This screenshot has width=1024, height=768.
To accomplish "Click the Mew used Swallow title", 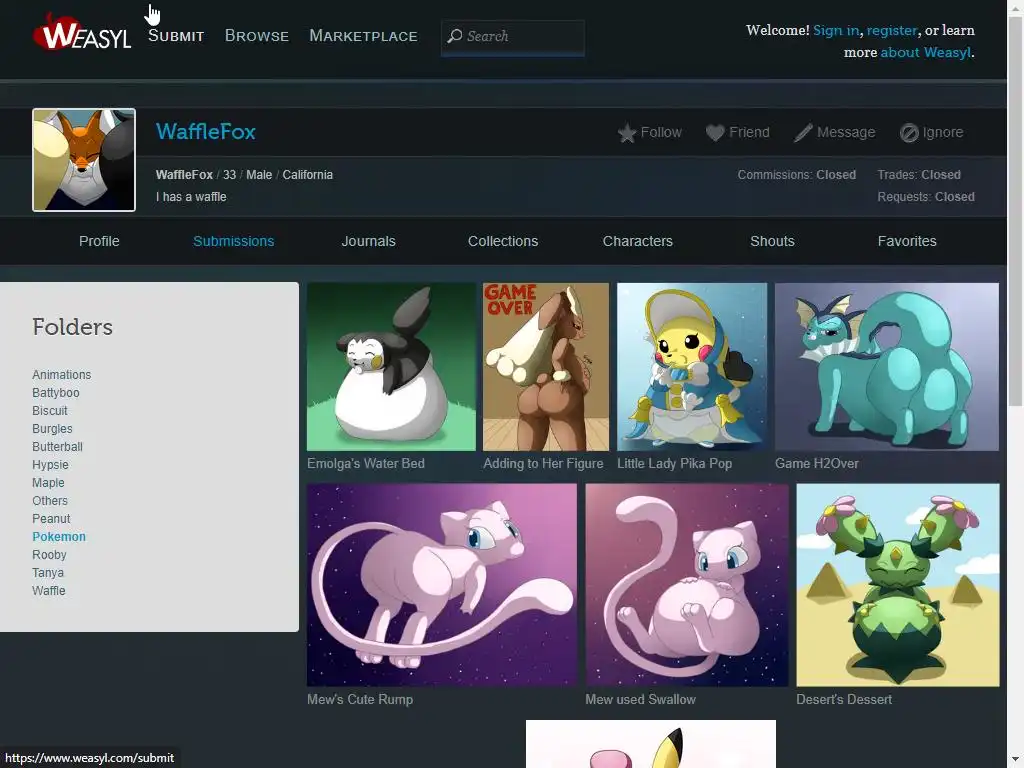I will [641, 699].
